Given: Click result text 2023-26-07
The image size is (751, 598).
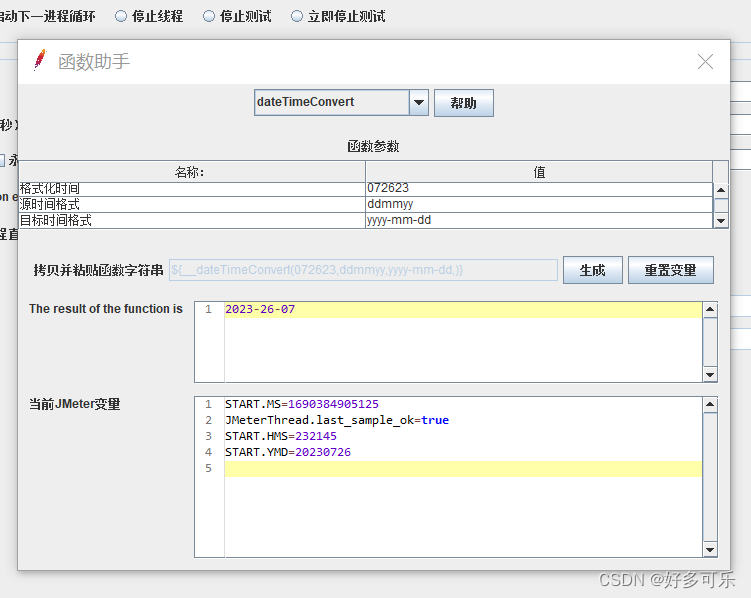Looking at the screenshot, I should tap(260, 309).
